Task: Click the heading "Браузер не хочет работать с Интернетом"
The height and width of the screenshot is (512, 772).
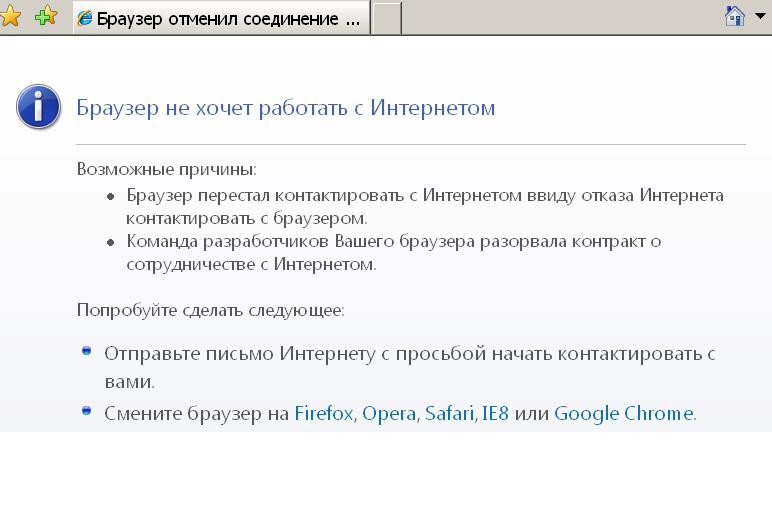Action: click(286, 108)
